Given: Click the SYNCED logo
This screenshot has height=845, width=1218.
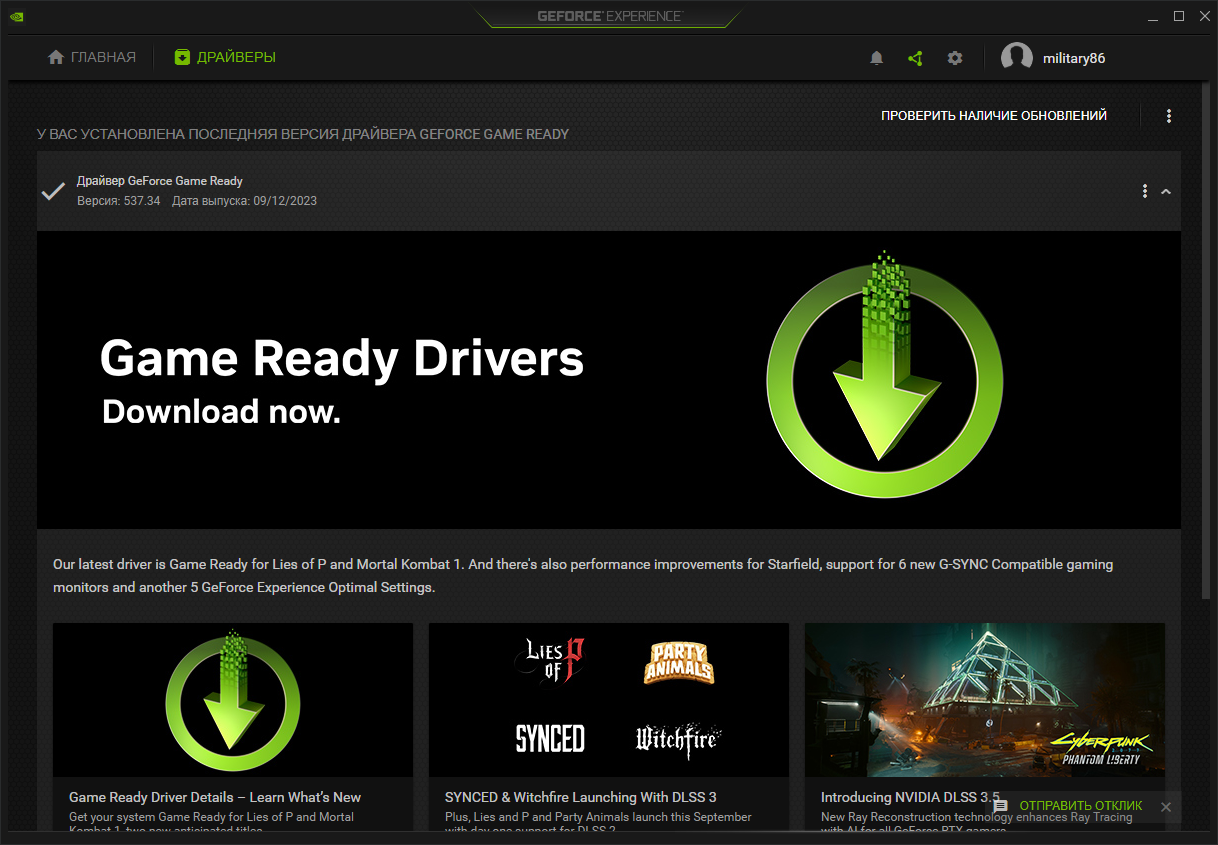Looking at the screenshot, I should (550, 739).
